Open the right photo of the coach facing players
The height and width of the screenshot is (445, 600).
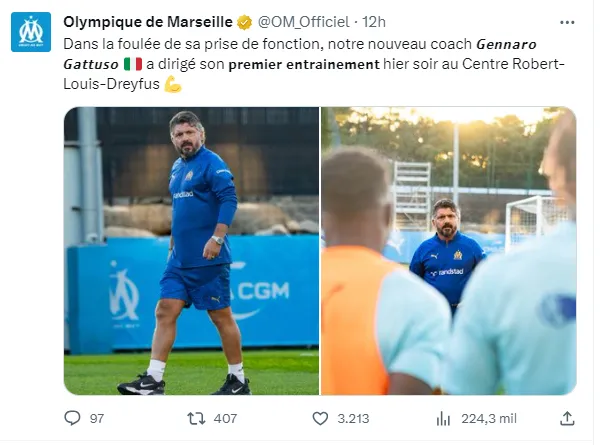449,250
